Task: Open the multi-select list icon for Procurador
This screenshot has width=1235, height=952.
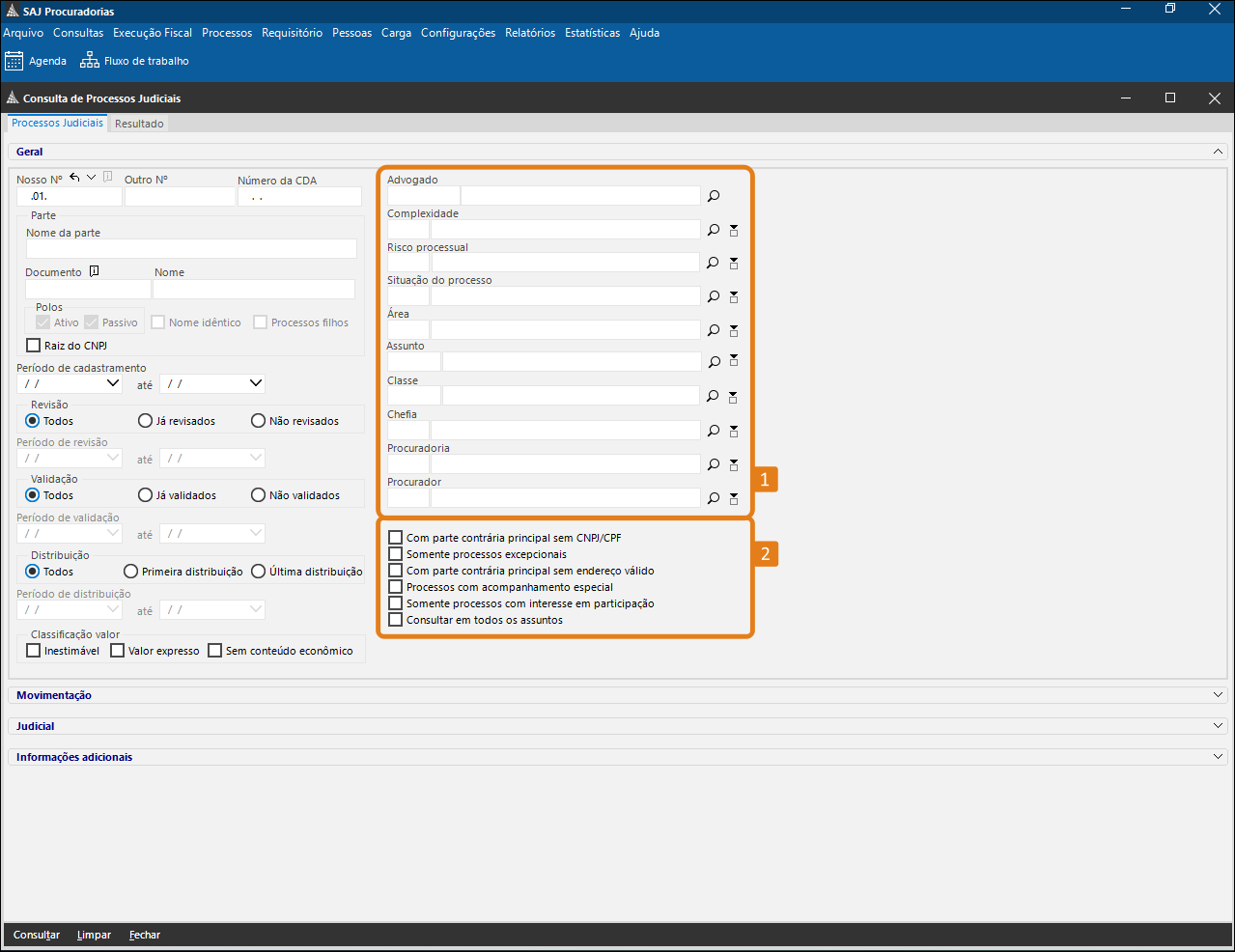Action: 734,498
